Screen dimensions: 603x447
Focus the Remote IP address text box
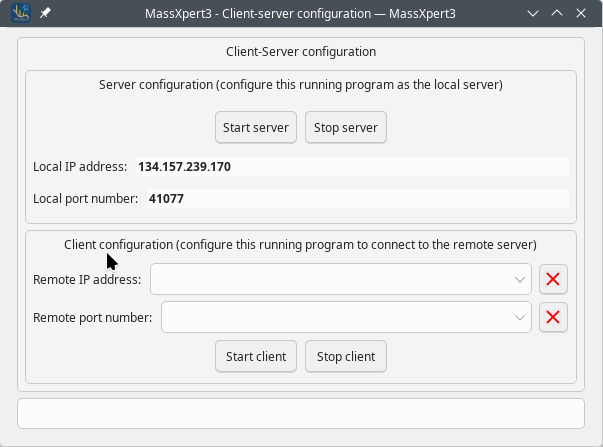[x=330, y=279]
